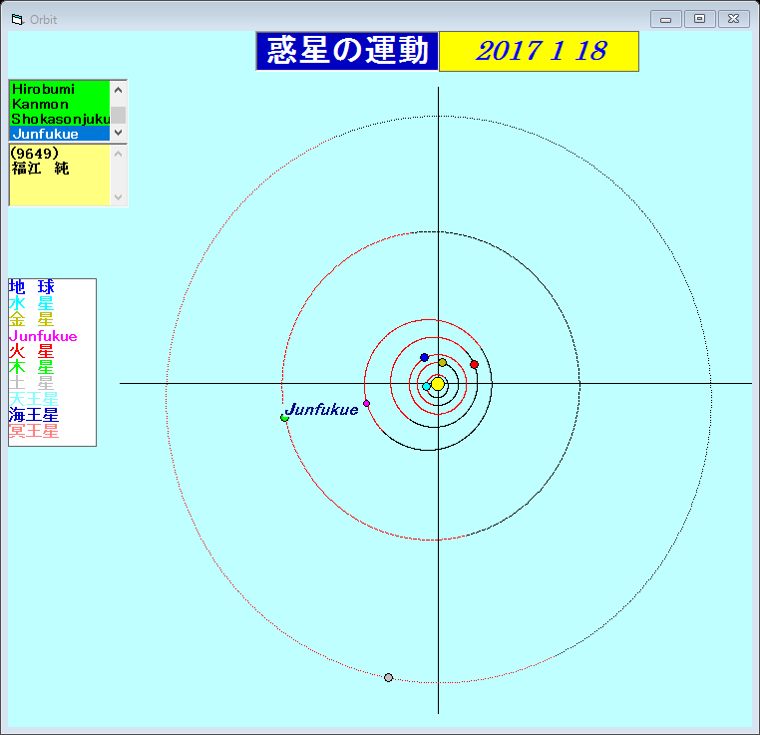Click the yellow asteroid info text box
The width and height of the screenshot is (760, 735).
point(58,175)
